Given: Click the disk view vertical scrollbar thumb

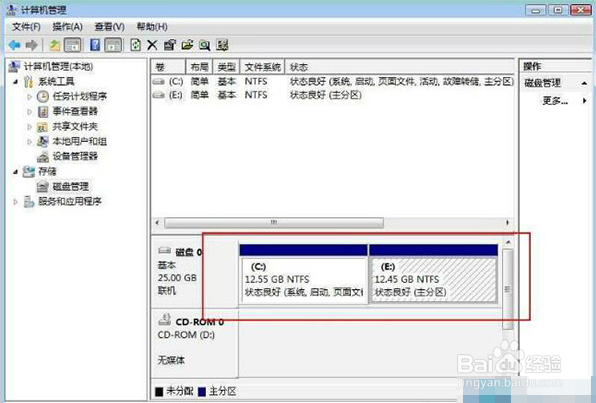Looking at the screenshot, I should pyautogui.click(x=507, y=289).
